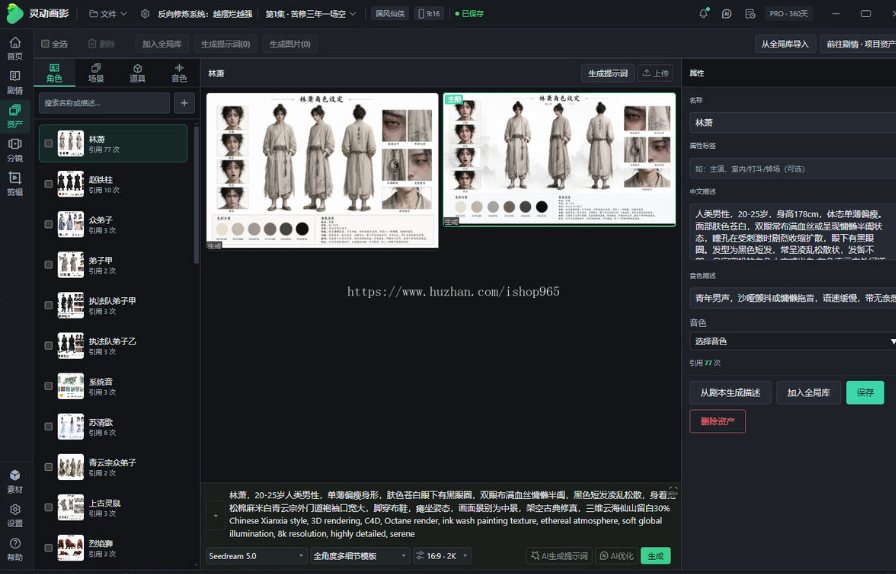
Task: Open the 选择音色 voice dropdown
Action: pyautogui.click(x=793, y=341)
